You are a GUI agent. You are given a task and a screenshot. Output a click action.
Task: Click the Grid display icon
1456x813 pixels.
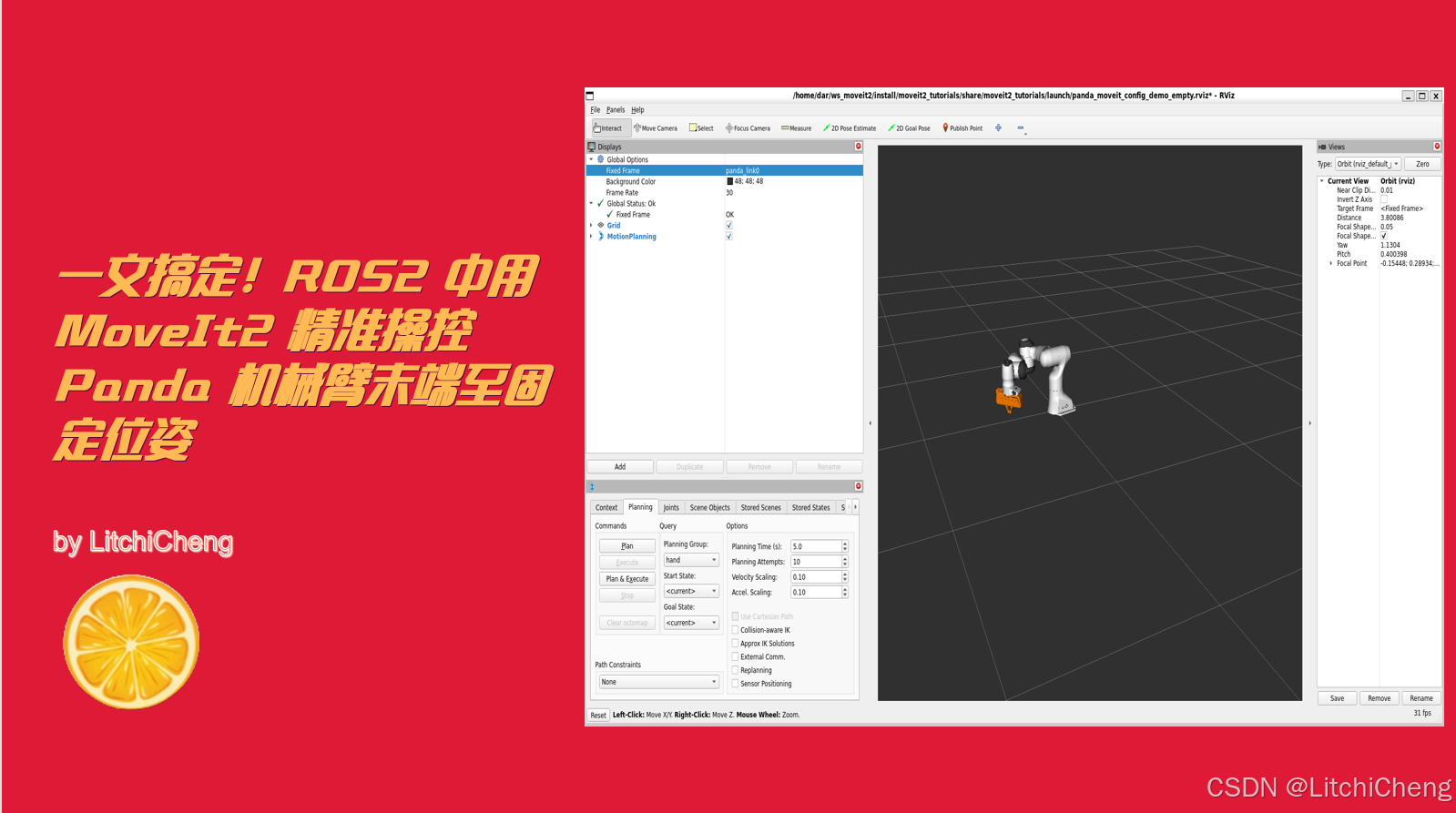coord(600,225)
